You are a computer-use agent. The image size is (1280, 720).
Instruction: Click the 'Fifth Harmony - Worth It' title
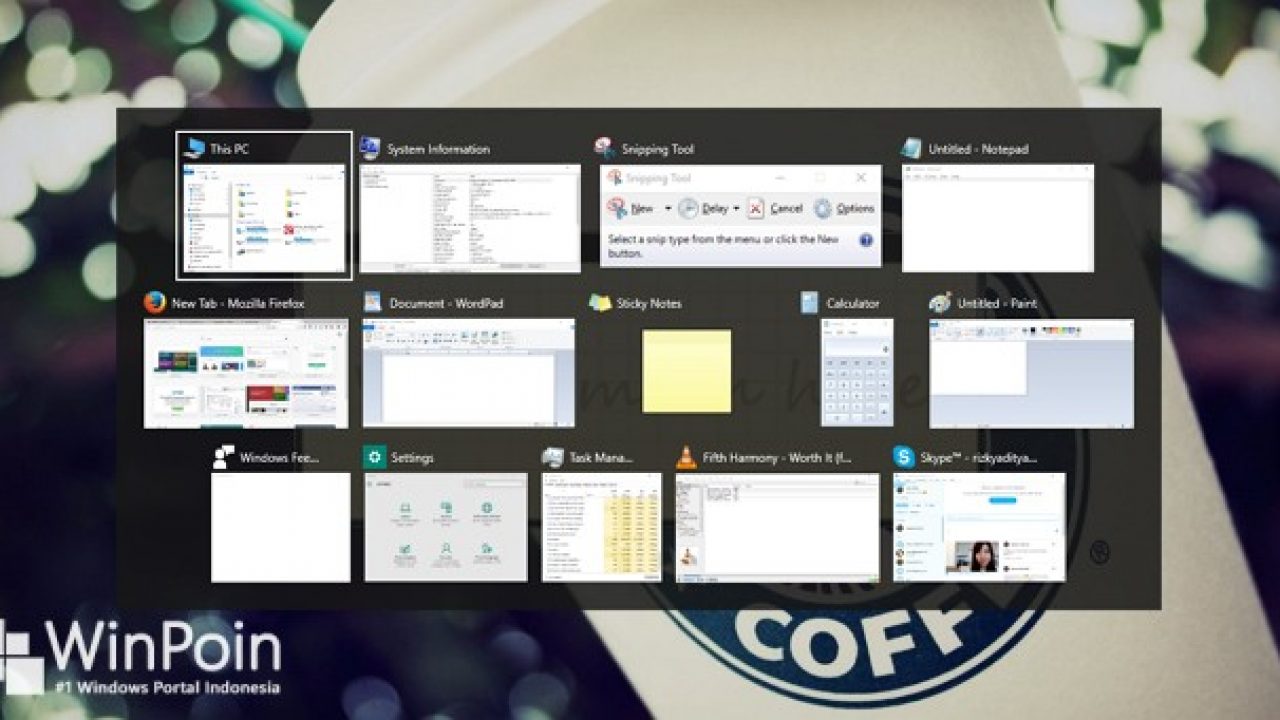(777, 458)
